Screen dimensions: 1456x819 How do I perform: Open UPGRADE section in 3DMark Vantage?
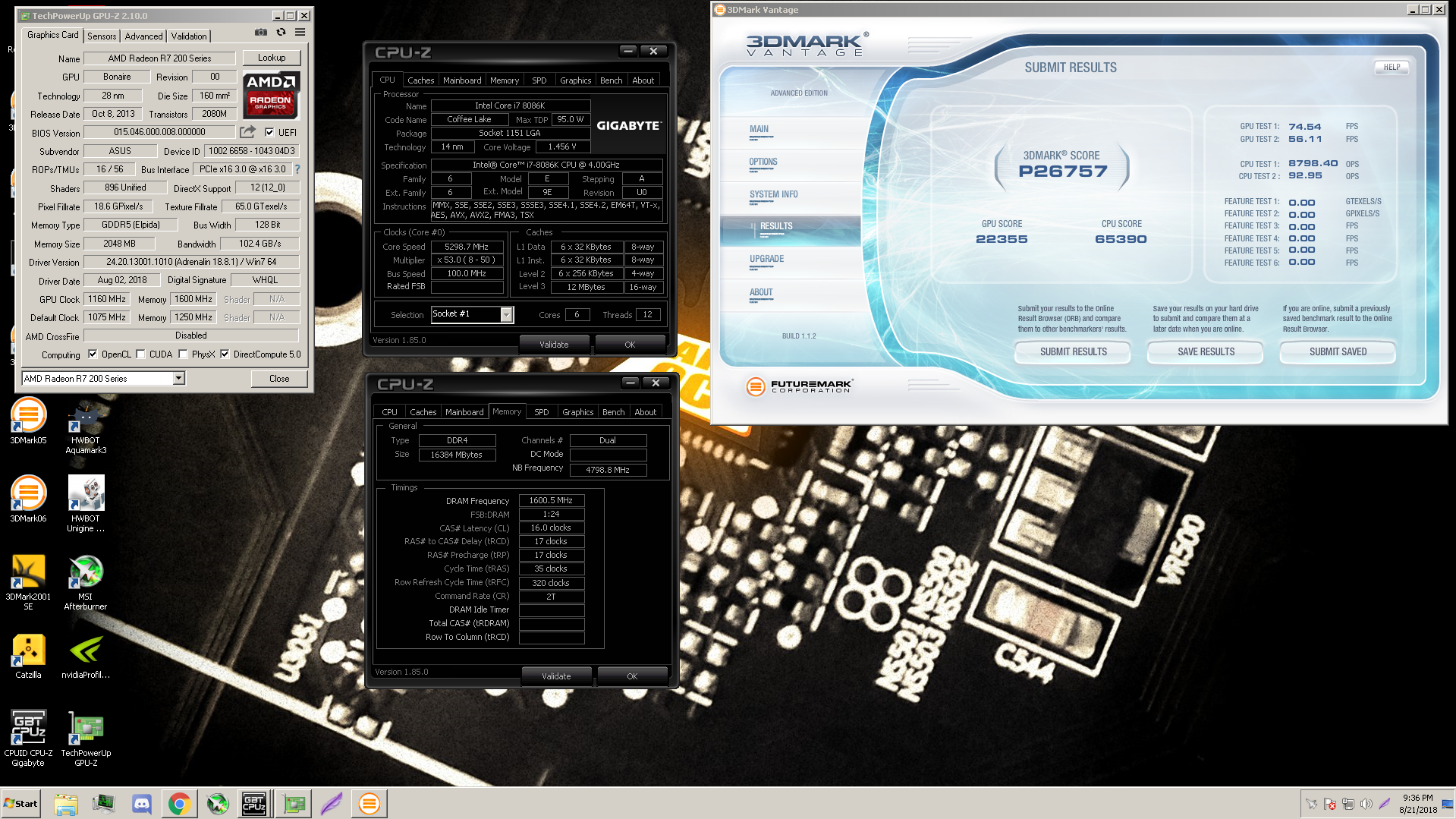click(x=767, y=259)
